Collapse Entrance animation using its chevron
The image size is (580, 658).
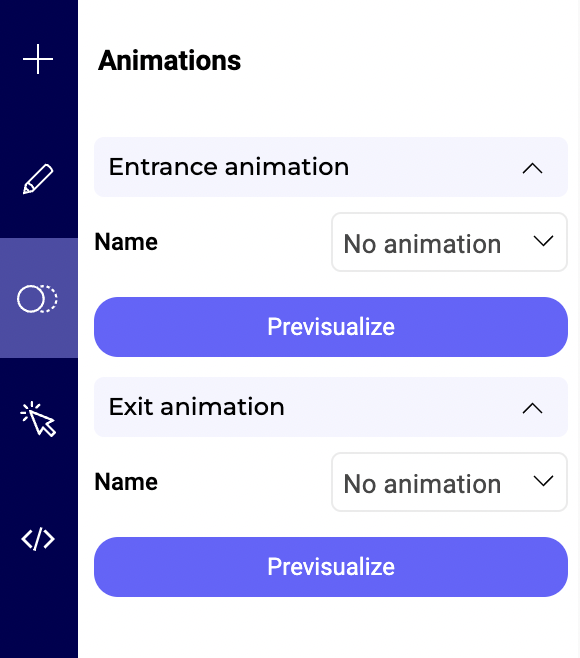pos(532,168)
